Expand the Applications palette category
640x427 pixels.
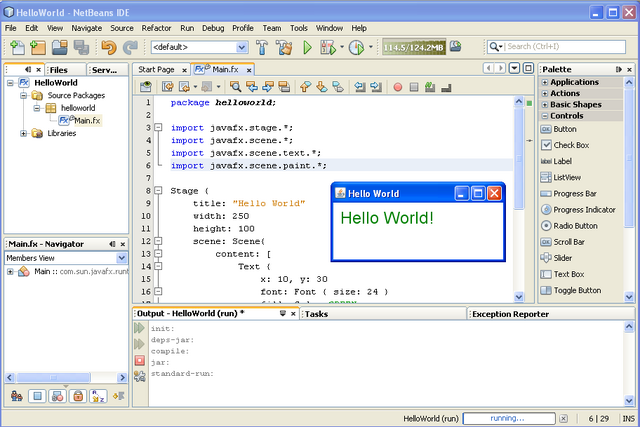544,82
